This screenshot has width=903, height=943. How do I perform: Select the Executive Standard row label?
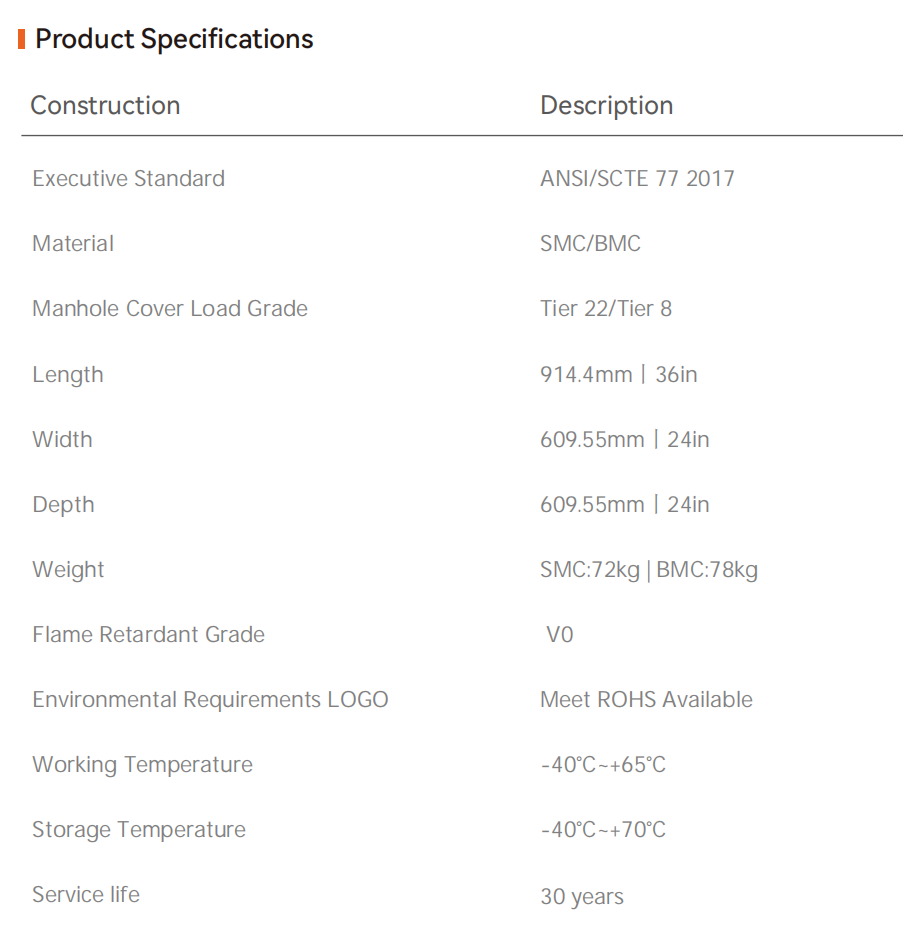(128, 179)
